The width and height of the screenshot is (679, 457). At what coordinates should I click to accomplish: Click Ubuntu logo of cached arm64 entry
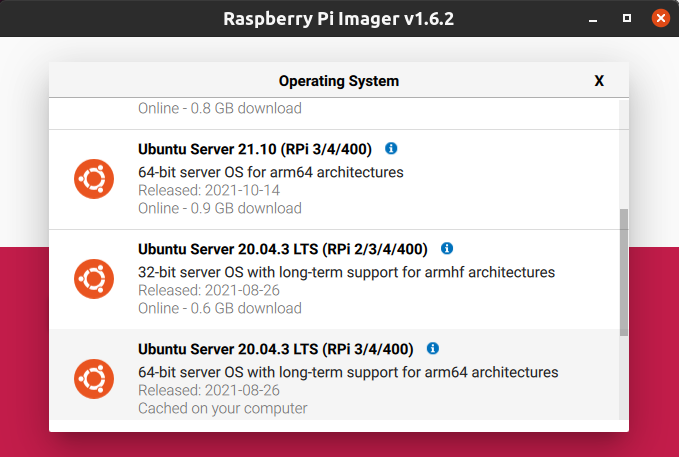[x=94, y=379]
